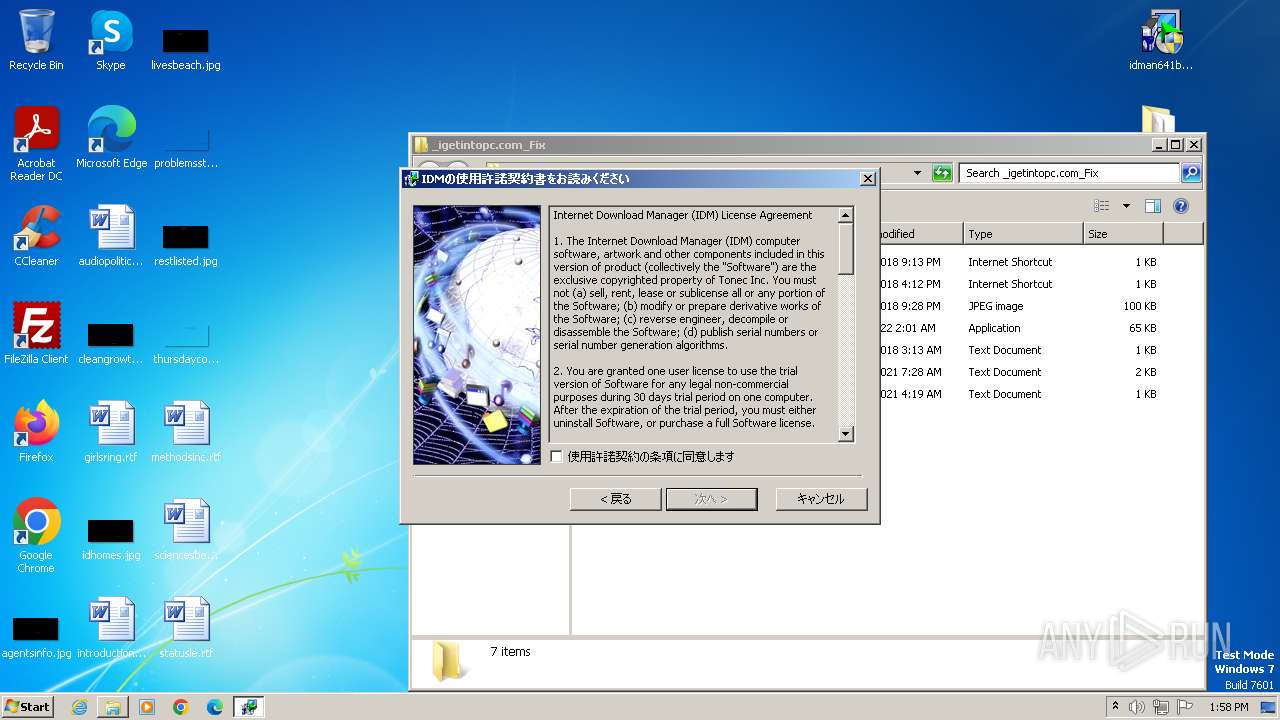The image size is (1280, 720).
Task: Select agentsinfo.jpg desktop file
Action: (36, 636)
